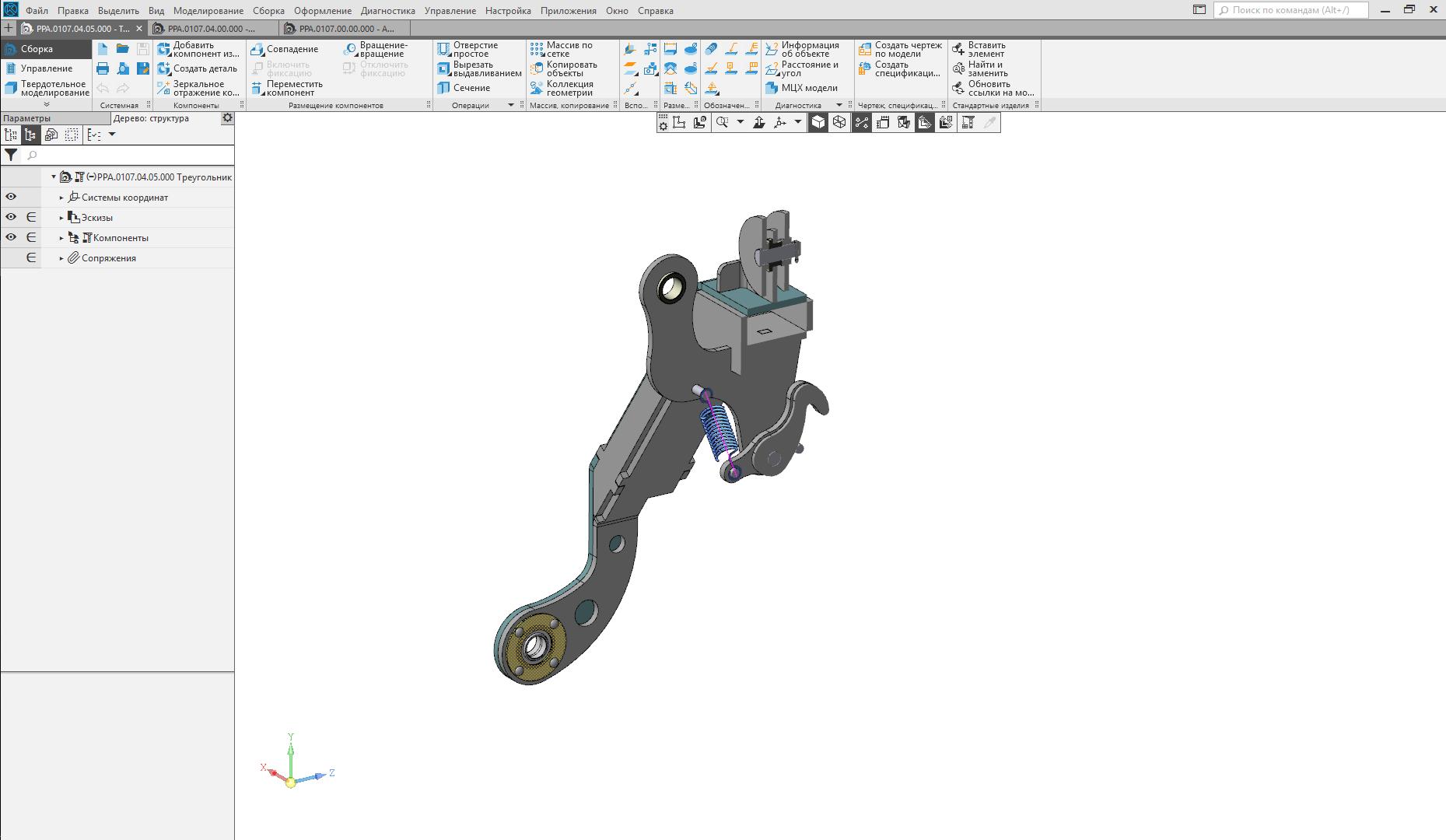Open the Операции panel dropdown arrow

pos(511,105)
